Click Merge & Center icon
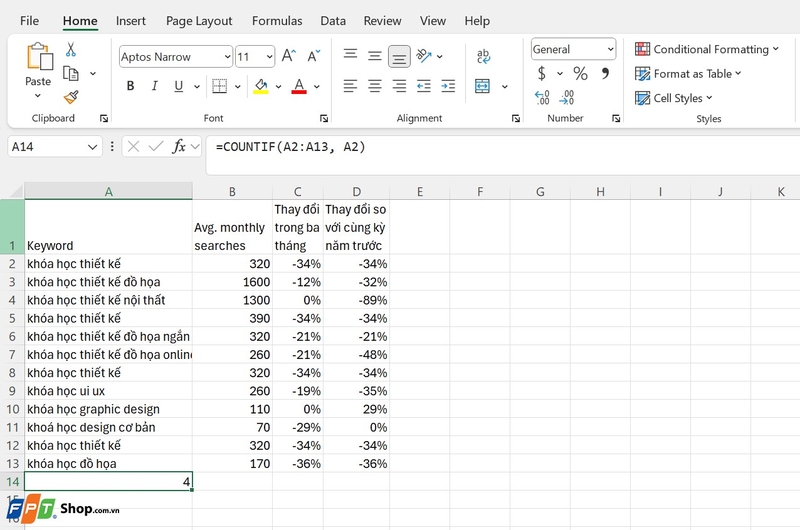Viewport: 800px width, 530px height. (482, 86)
